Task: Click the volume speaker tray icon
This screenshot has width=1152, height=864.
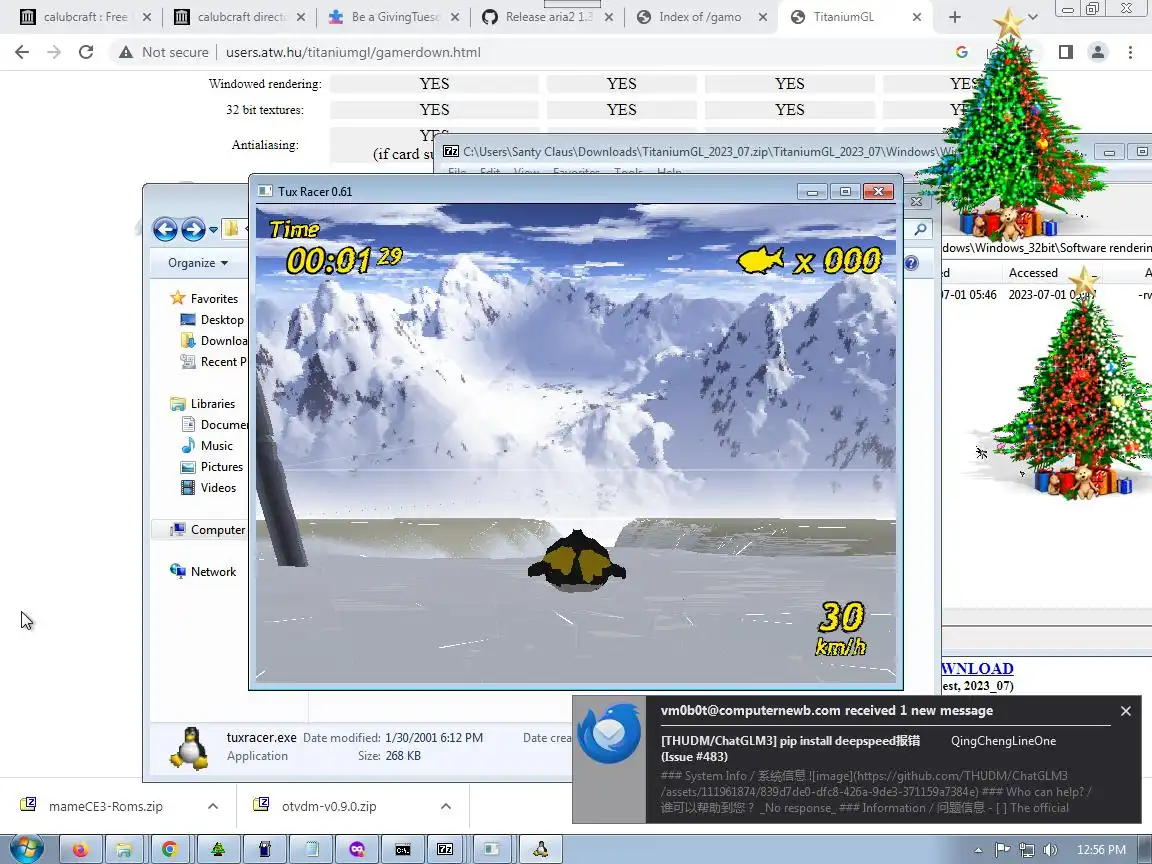Action: point(1051,850)
